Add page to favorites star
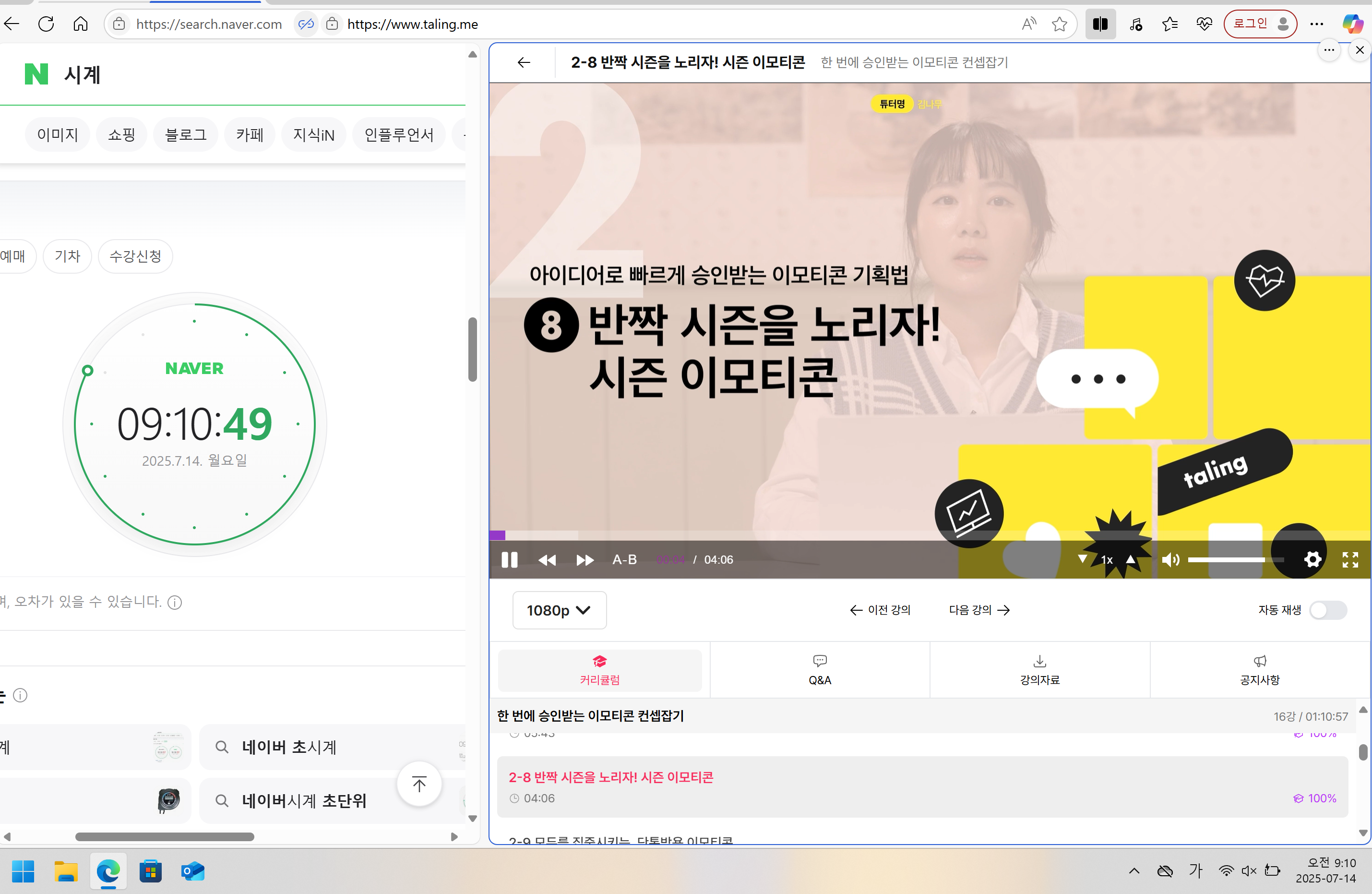The image size is (1372, 894). click(x=1059, y=24)
